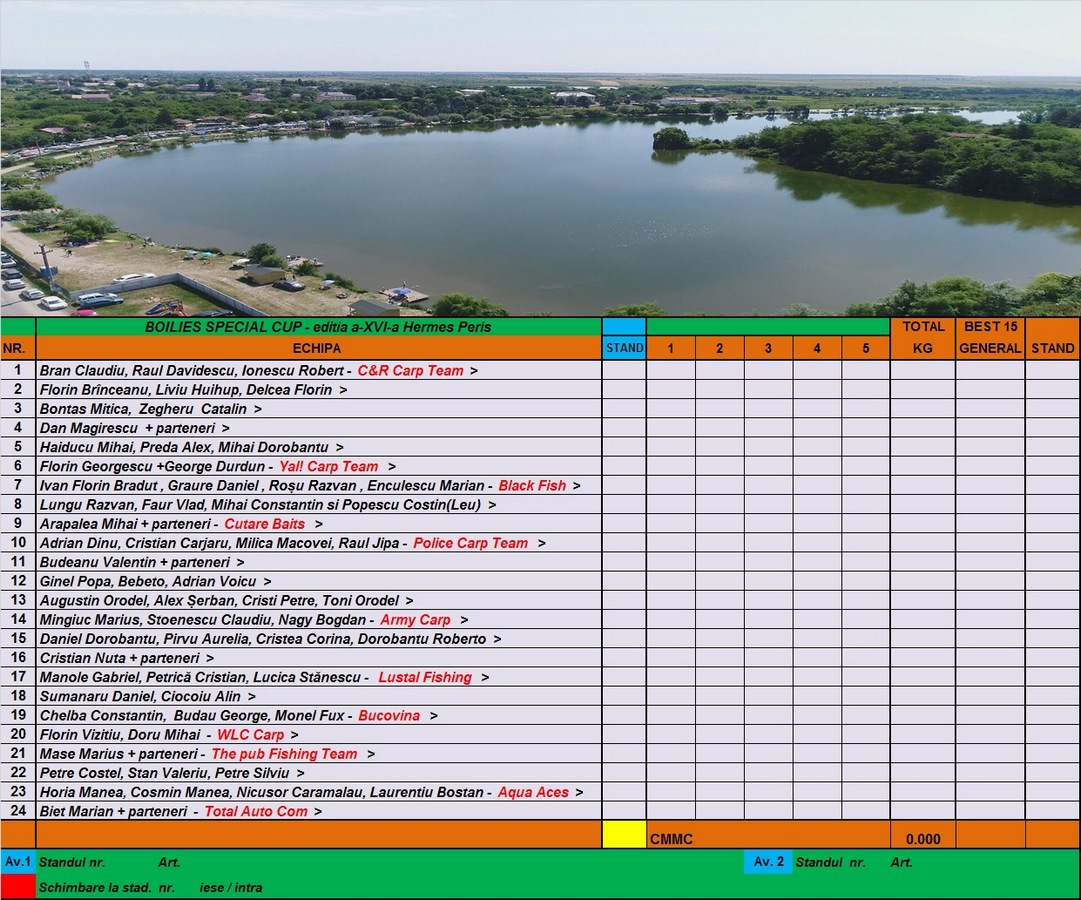Click the BEST 15 GENERAL header

[989, 337]
